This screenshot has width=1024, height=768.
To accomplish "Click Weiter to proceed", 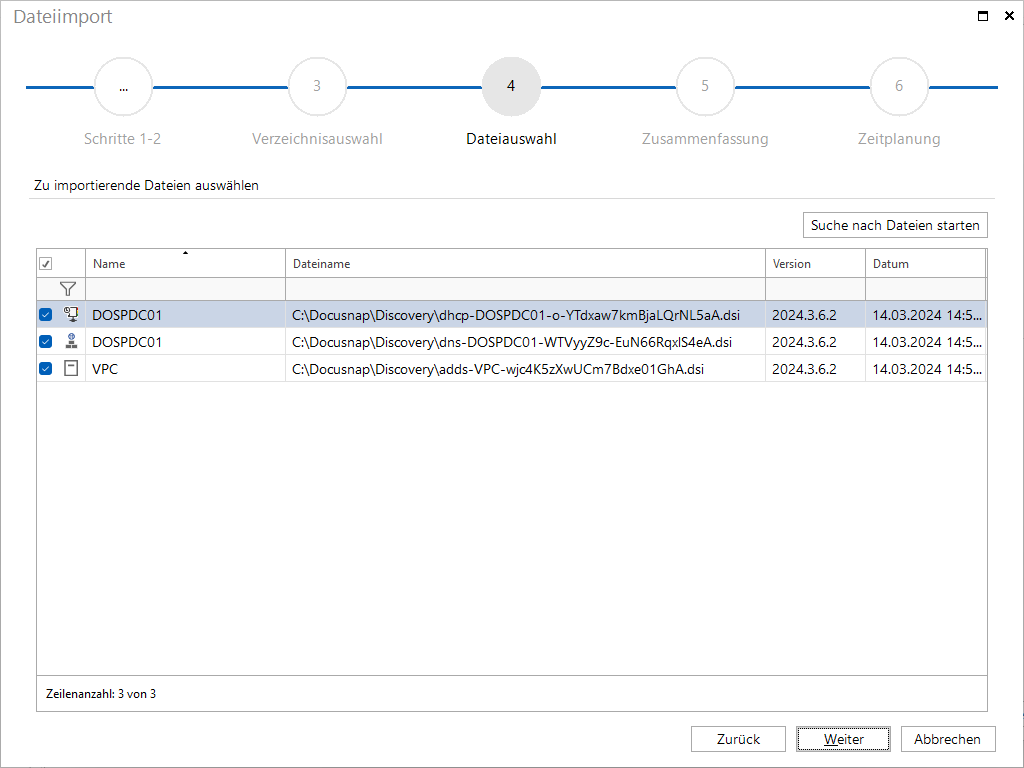I will (843, 739).
